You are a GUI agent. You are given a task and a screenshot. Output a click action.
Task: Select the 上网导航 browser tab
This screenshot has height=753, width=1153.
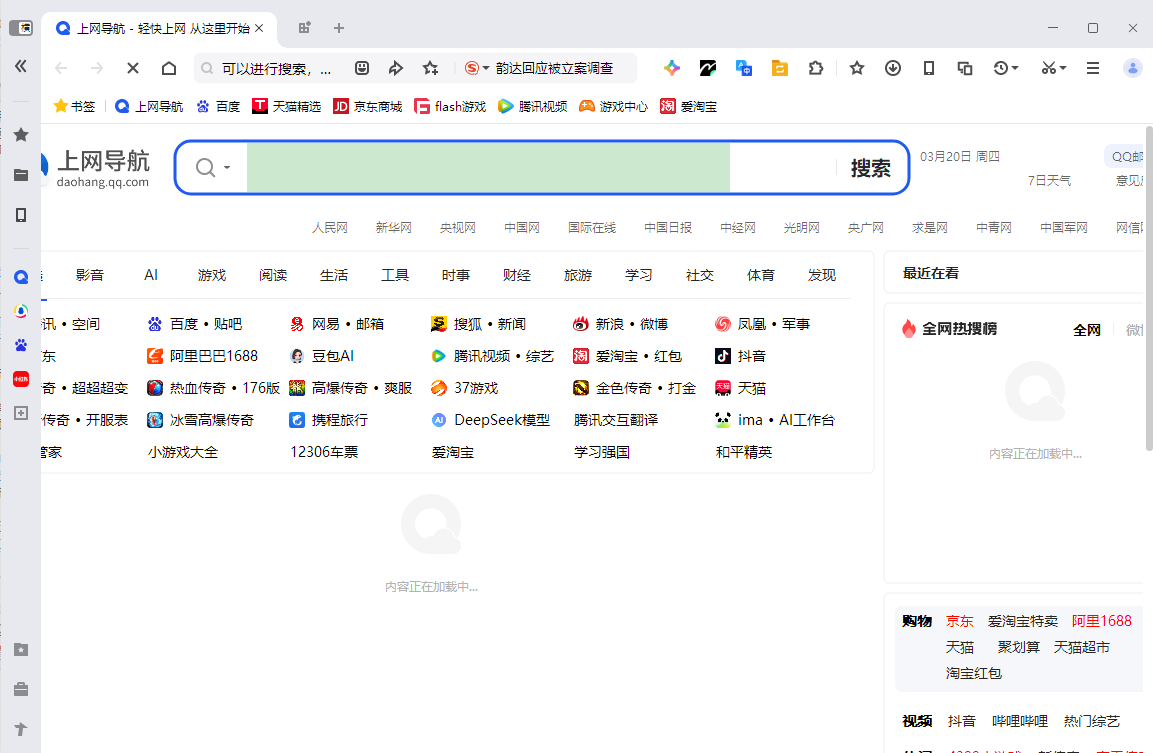click(x=160, y=29)
